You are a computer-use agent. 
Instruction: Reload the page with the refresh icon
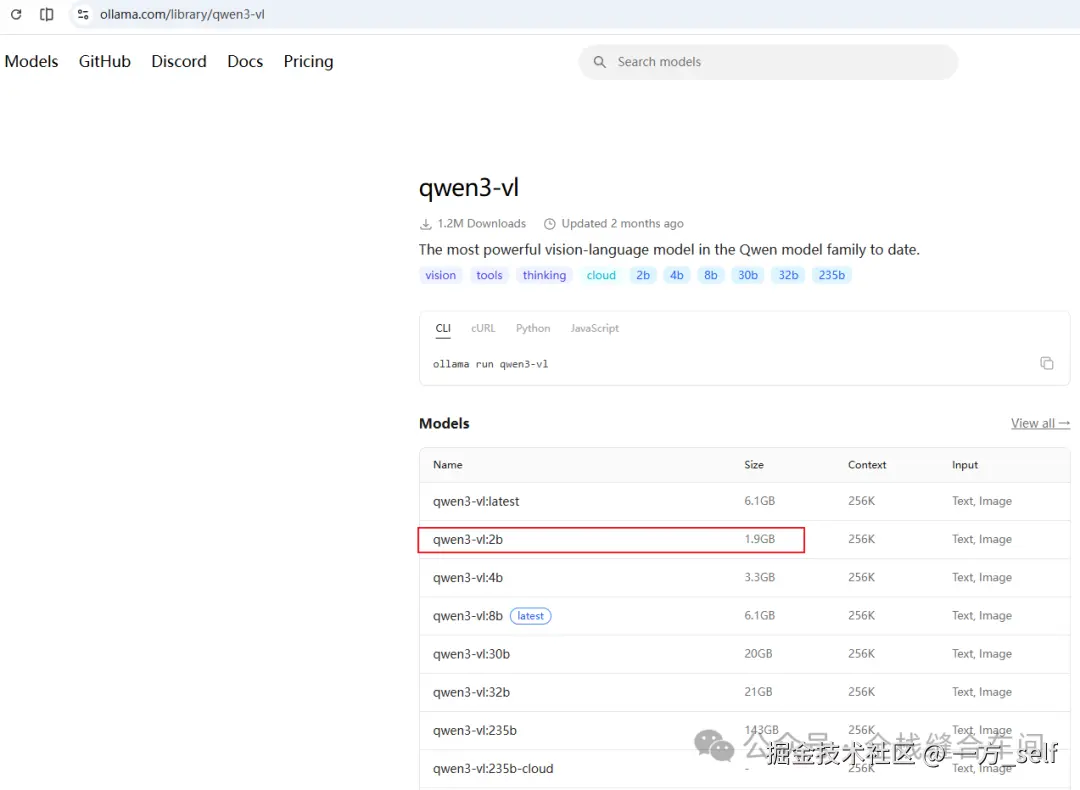click(x=16, y=14)
